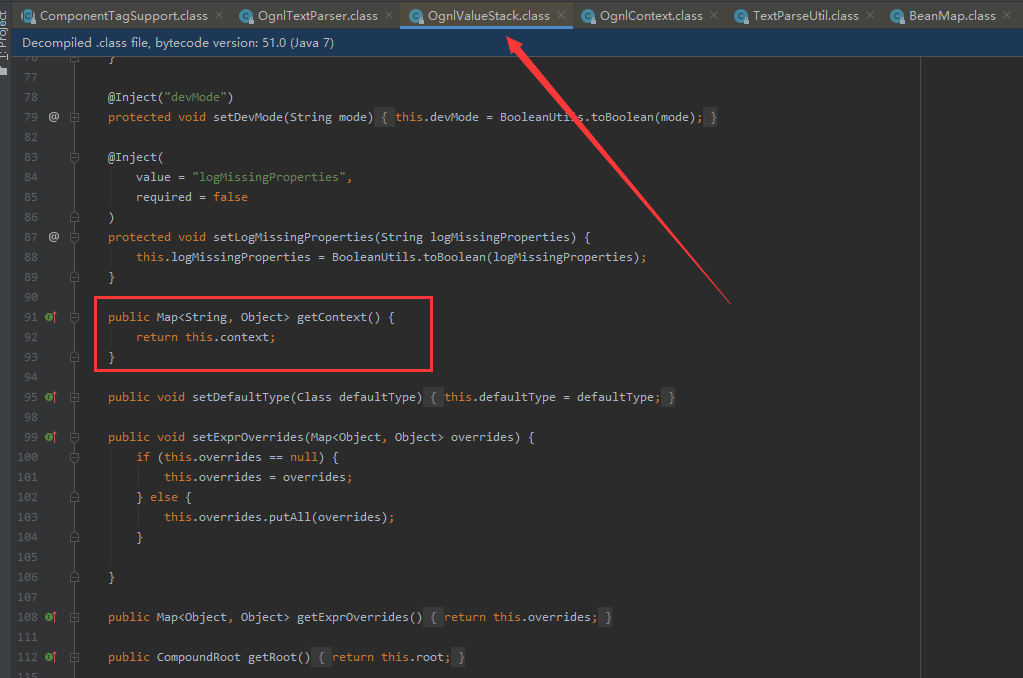Image resolution: width=1023 pixels, height=678 pixels.
Task: Expand the folded getRoot method on line 112
Action: click(x=74, y=658)
